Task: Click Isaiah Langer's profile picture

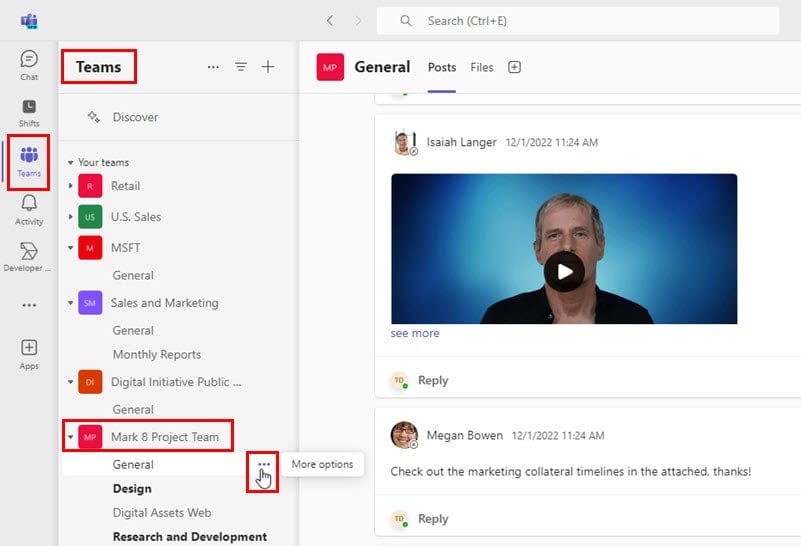Action: (404, 143)
